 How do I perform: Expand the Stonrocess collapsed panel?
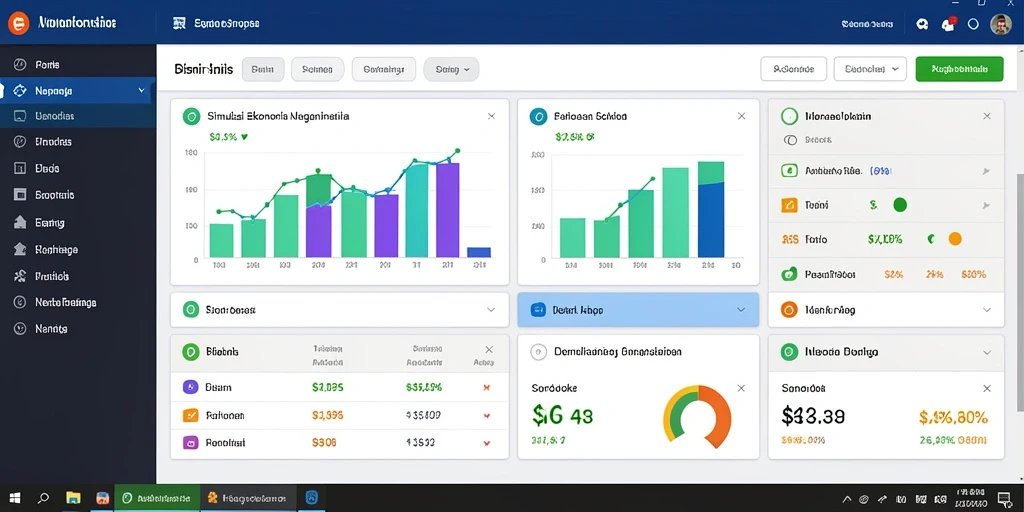[x=491, y=310]
